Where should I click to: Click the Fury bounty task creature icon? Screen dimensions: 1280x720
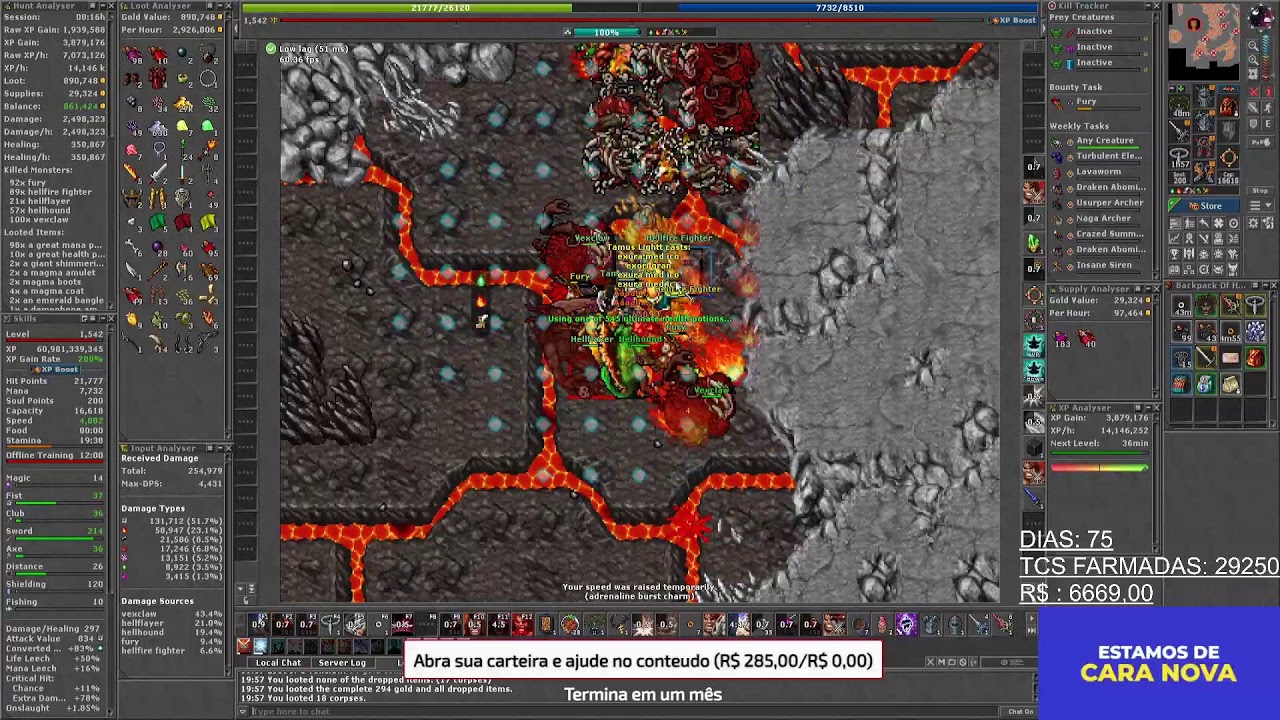coord(1056,103)
